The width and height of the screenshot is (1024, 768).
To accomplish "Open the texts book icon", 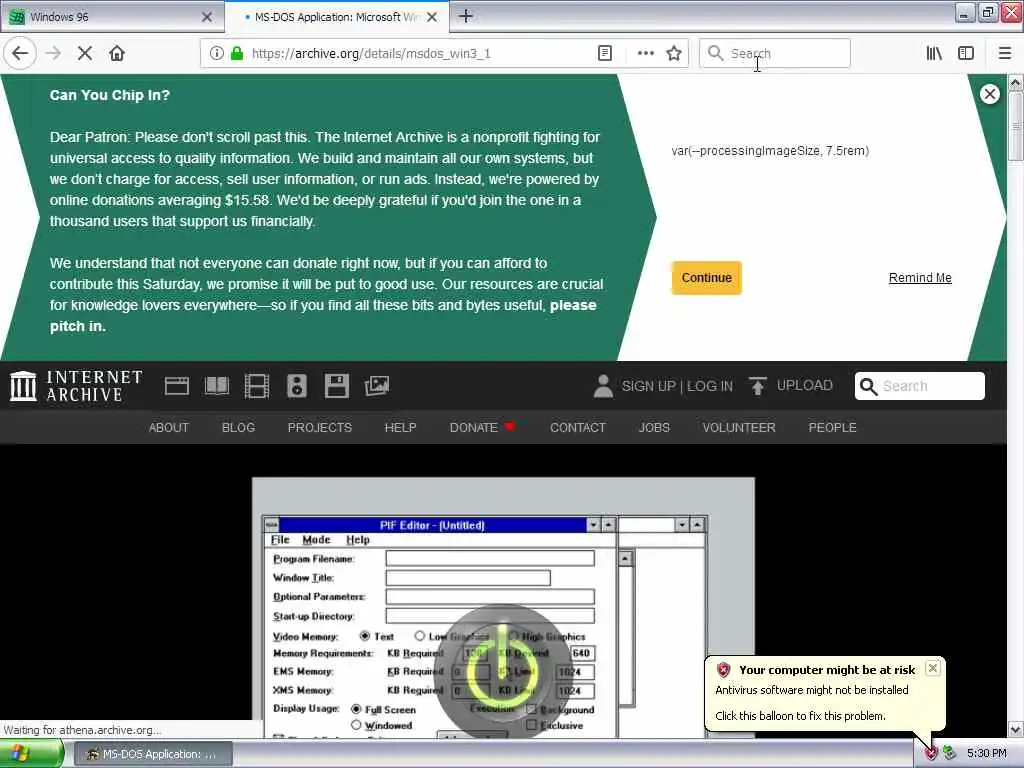I will tap(217, 386).
